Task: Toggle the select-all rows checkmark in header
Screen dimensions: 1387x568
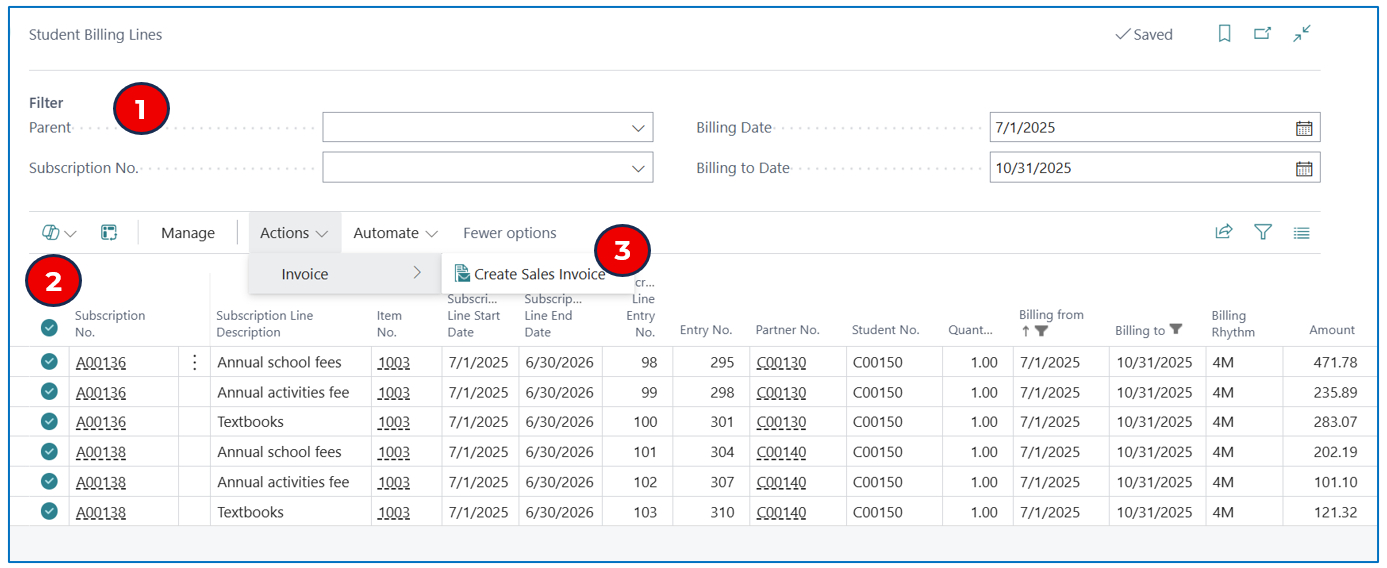Action: 49,326
